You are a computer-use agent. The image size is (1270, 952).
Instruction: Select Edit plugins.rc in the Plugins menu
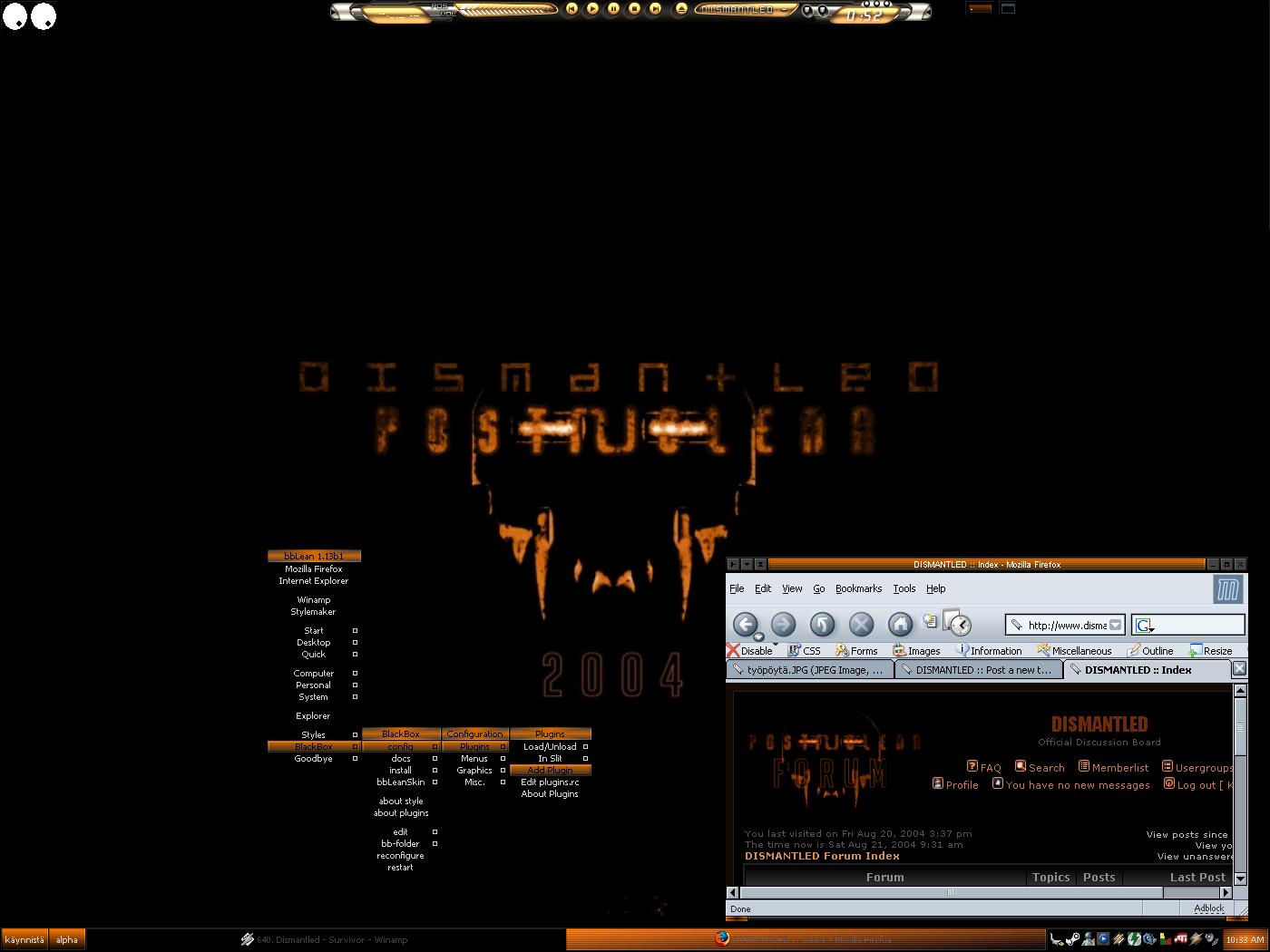[x=550, y=782]
